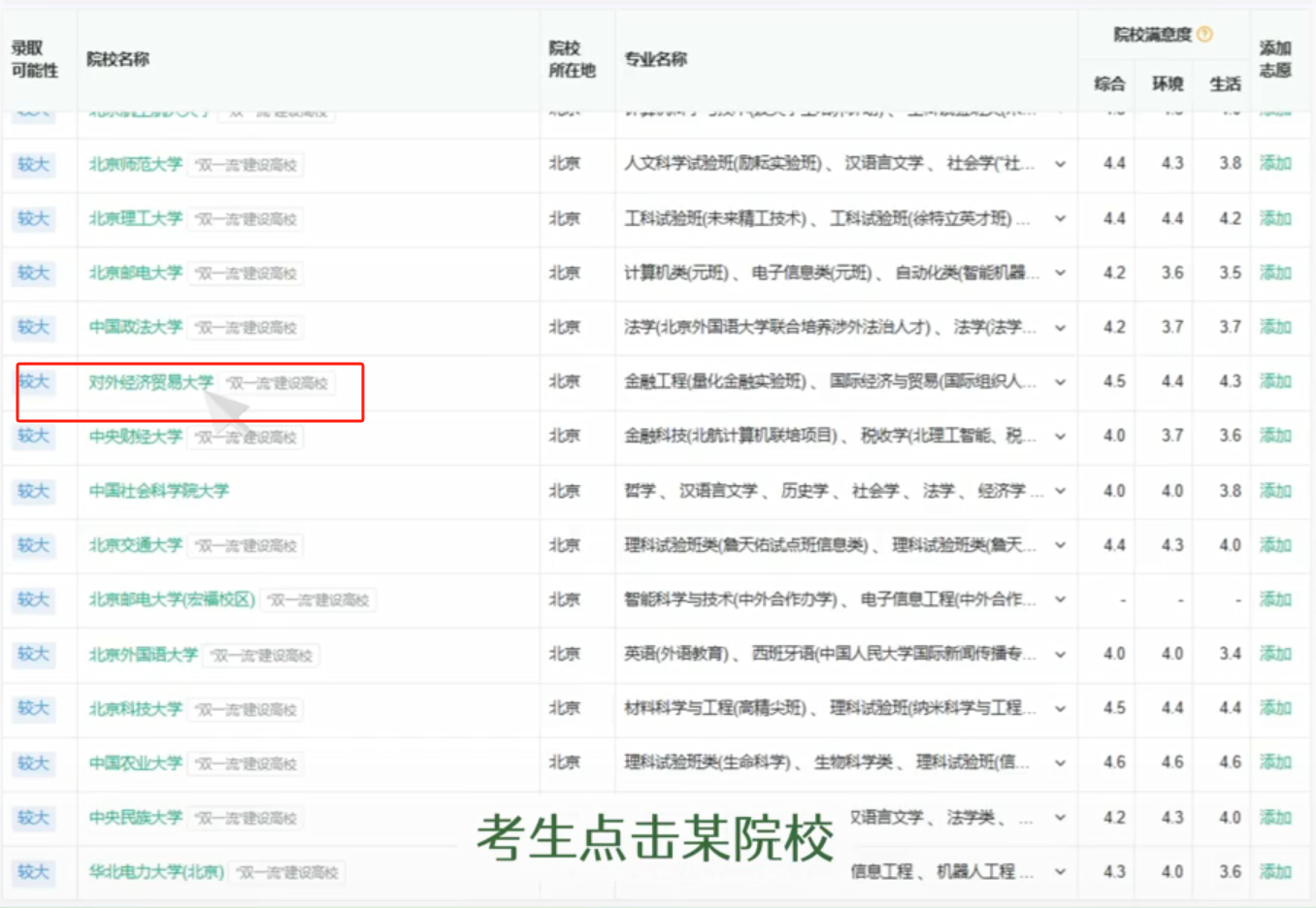Click the 综合 satisfaction sub-header
This screenshot has width=1316, height=908.
1109,84
